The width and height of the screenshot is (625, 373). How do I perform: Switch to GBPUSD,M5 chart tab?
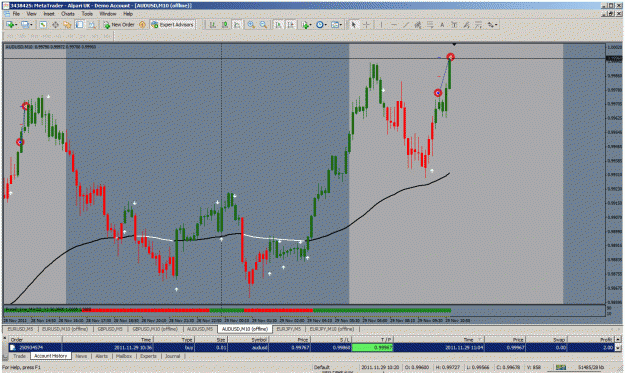110,329
